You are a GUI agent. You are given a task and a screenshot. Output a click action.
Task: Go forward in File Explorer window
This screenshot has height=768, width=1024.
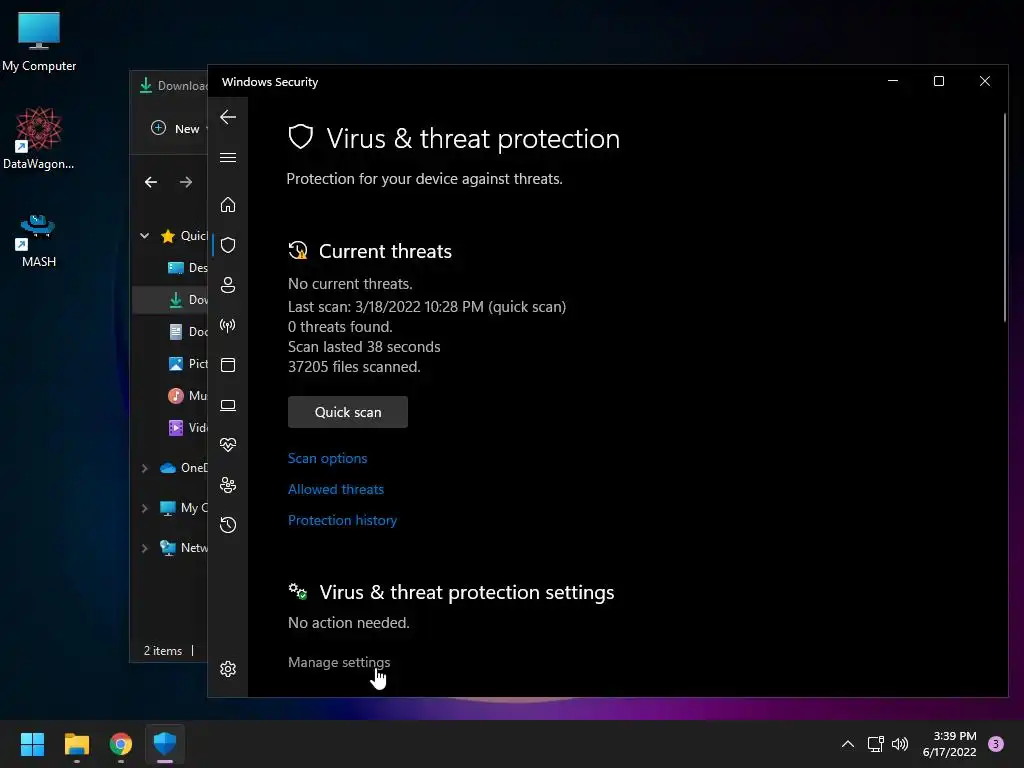coord(186,182)
